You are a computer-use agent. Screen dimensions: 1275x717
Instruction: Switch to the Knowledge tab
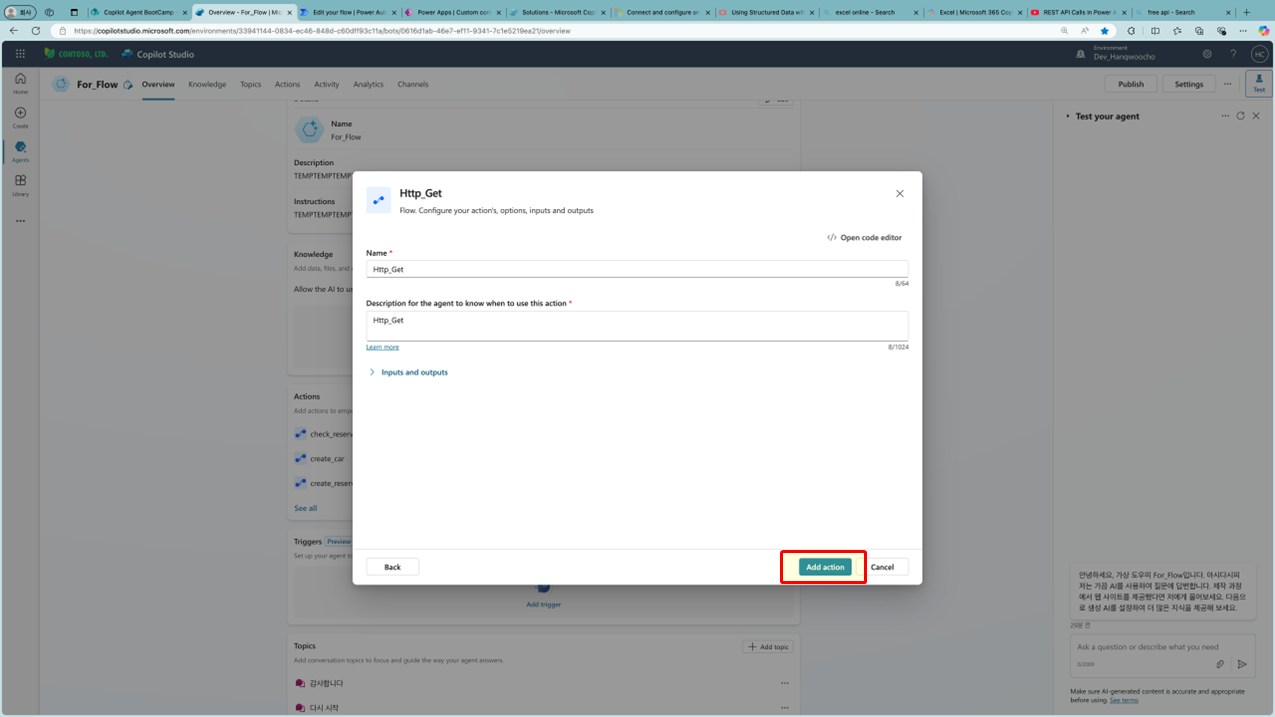[x=207, y=84]
